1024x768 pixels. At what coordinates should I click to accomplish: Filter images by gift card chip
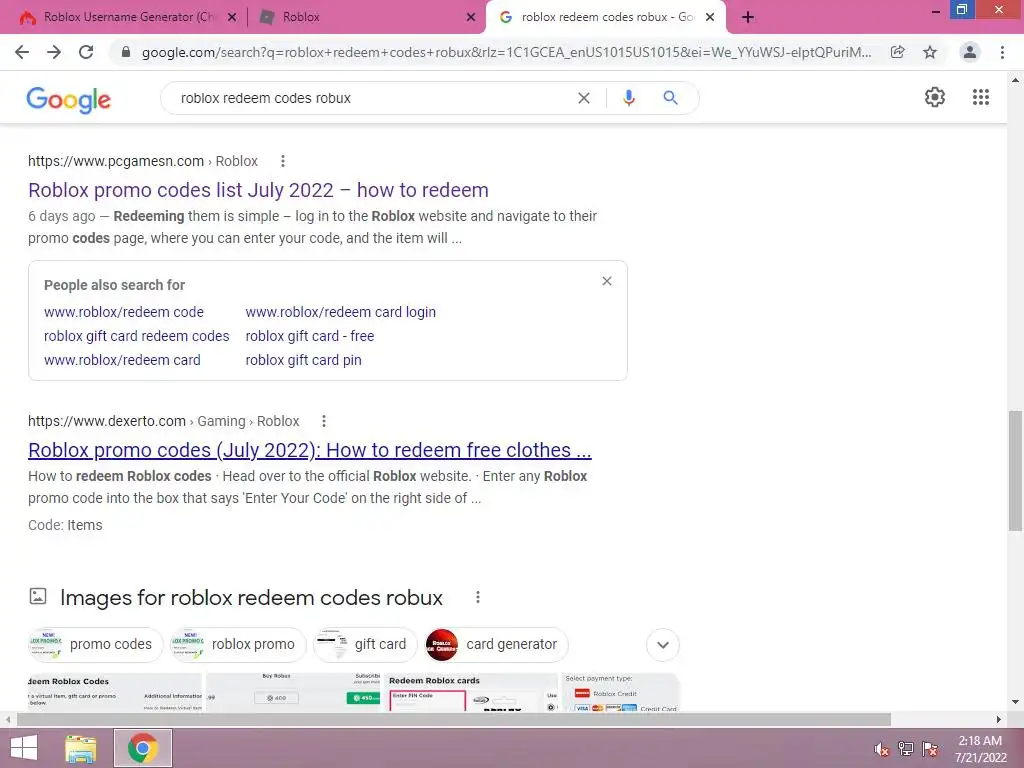pos(365,645)
